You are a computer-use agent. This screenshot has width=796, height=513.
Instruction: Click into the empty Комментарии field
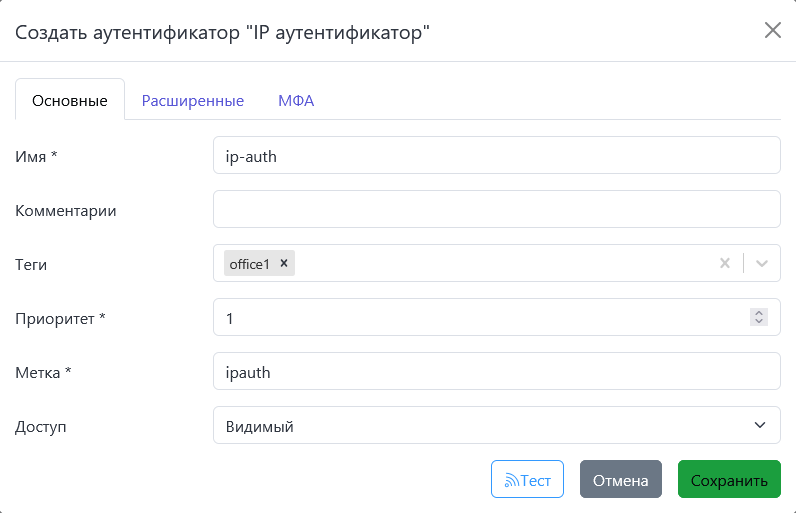496,209
